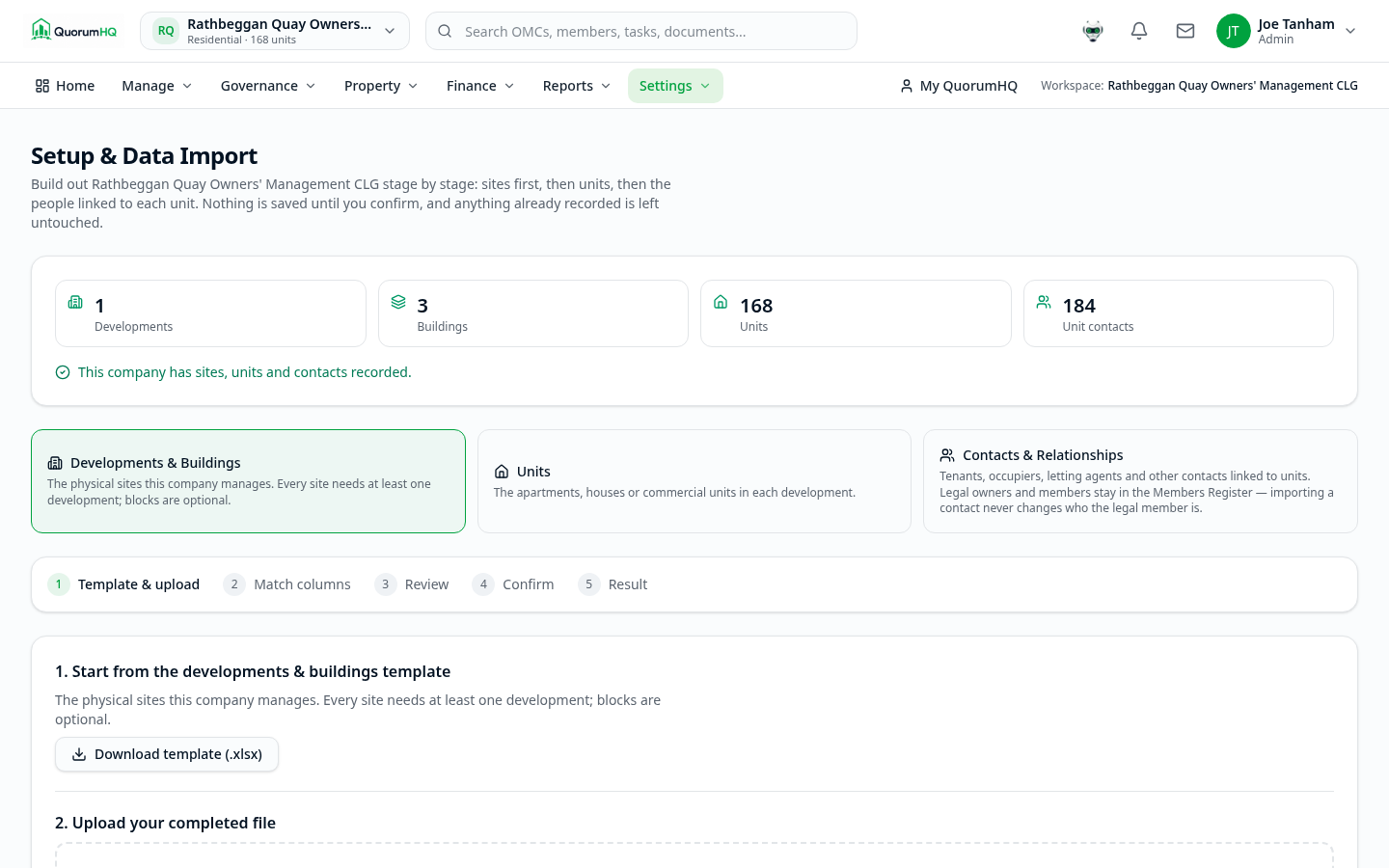Open the Finance dropdown menu
The height and width of the screenshot is (868, 1389).
(x=480, y=86)
